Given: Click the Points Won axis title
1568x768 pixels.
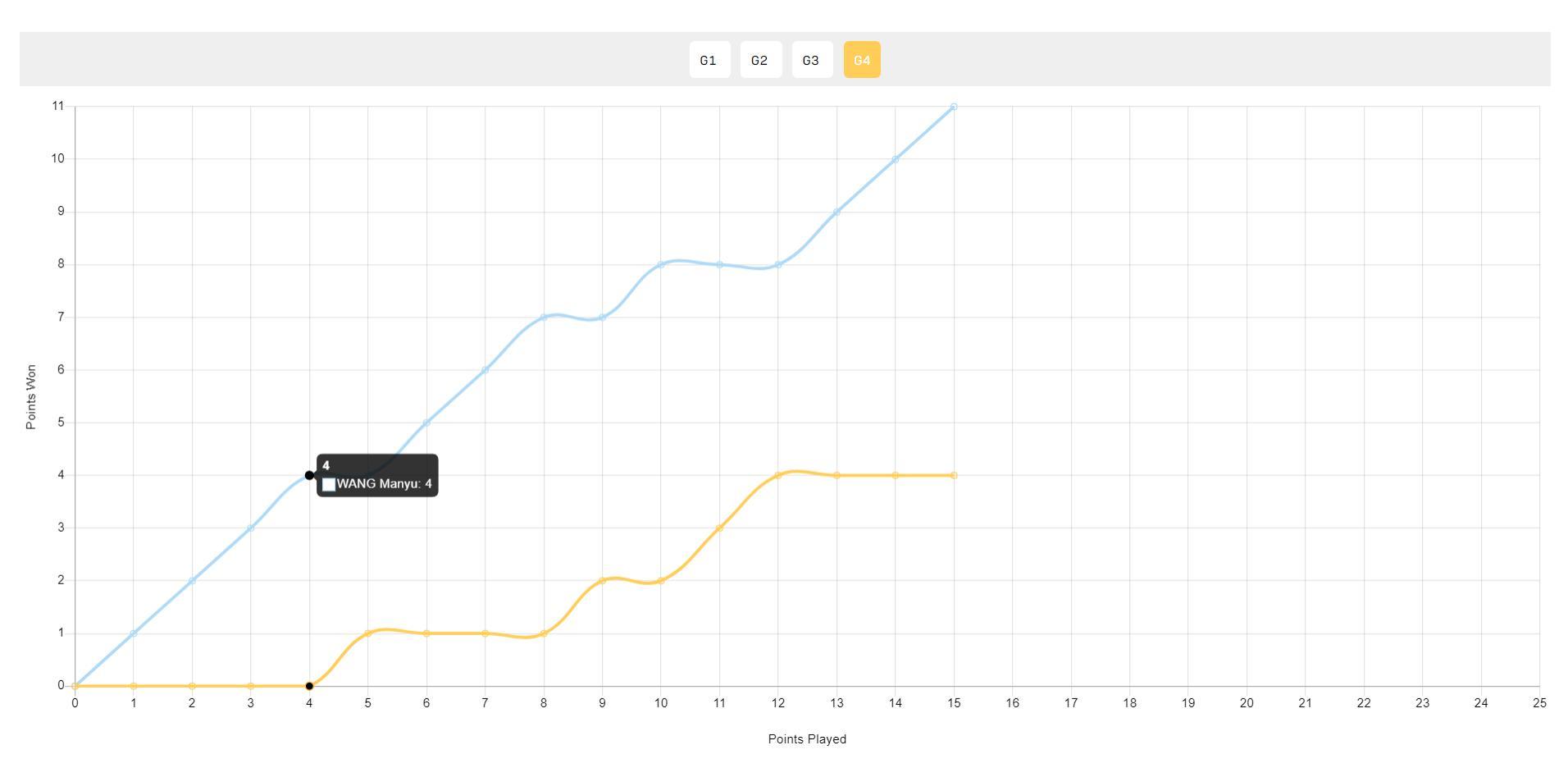Looking at the screenshot, I should (31, 397).
